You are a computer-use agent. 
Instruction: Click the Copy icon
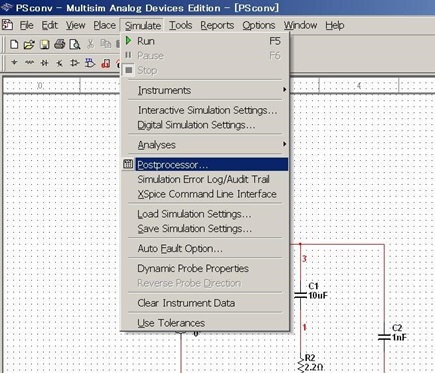pos(105,44)
